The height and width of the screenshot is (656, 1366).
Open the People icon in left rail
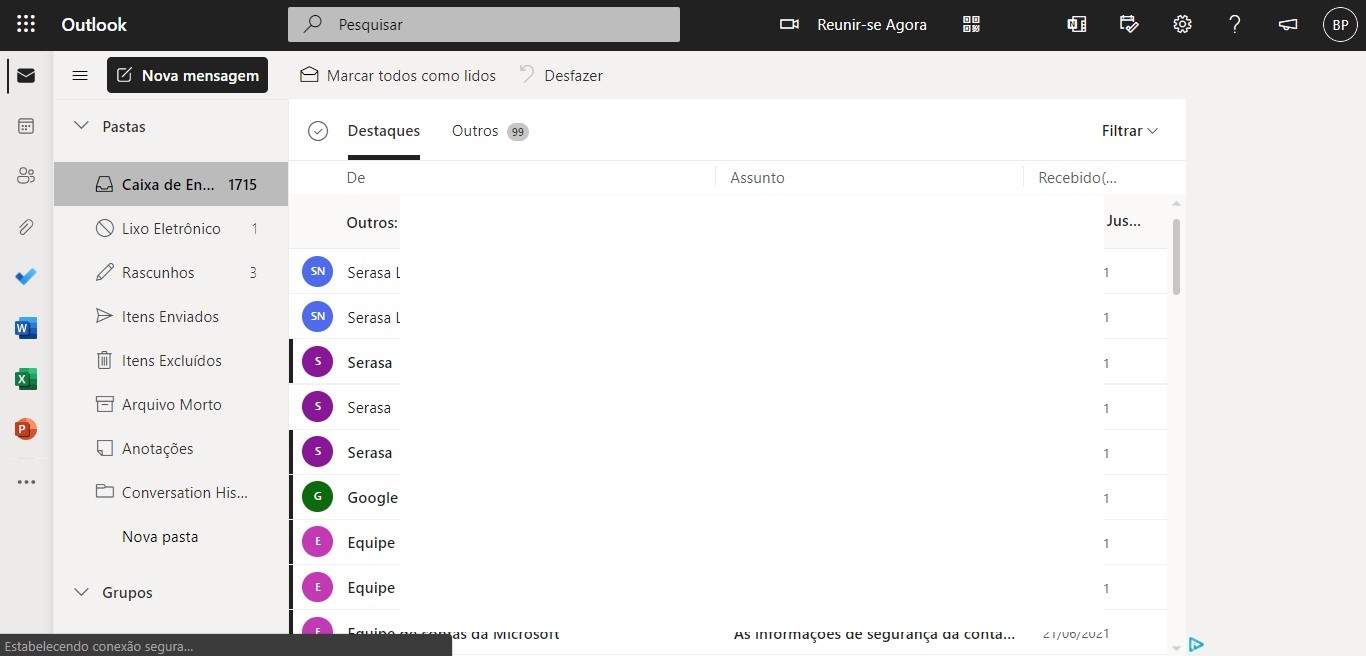26,176
